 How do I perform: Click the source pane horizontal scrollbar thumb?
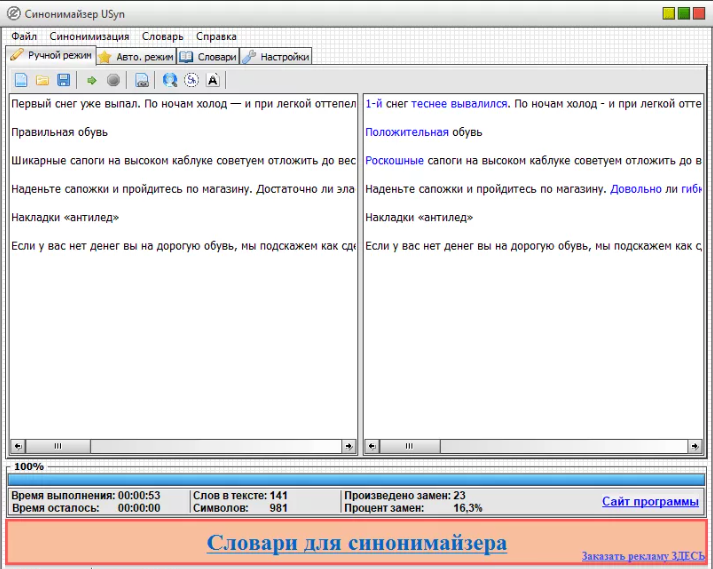click(58, 446)
